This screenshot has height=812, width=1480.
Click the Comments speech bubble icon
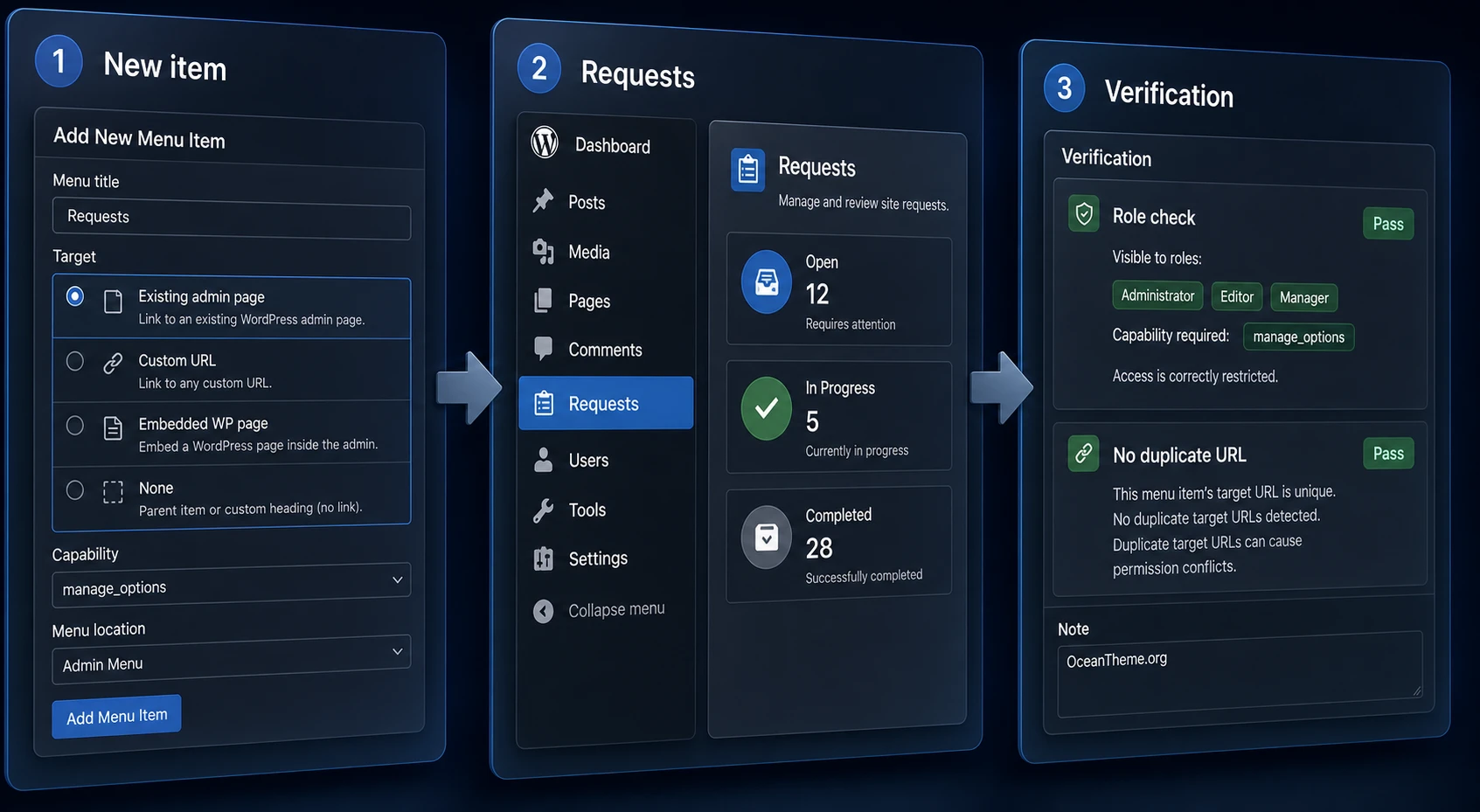tap(543, 349)
